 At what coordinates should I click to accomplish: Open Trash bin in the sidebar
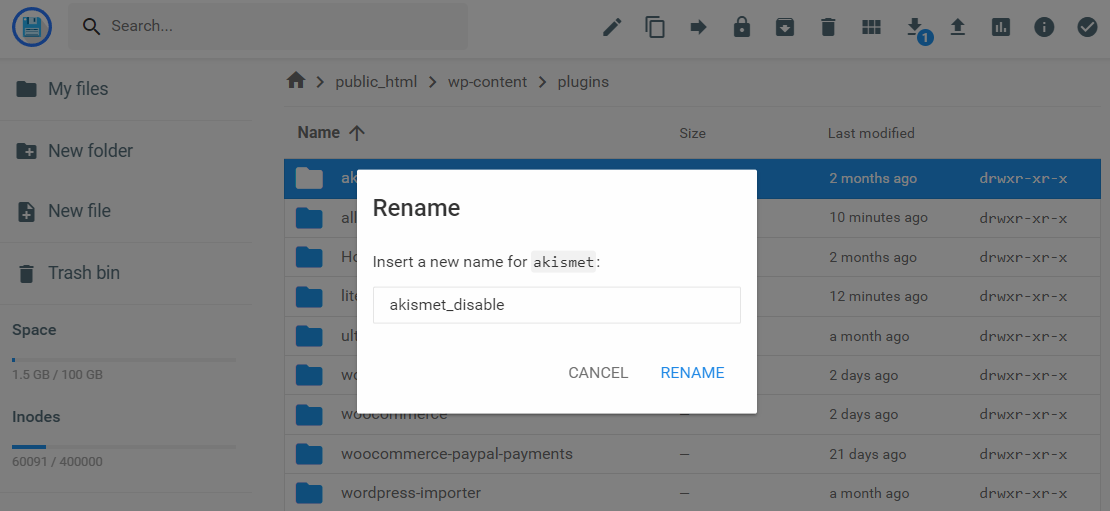tap(83, 273)
